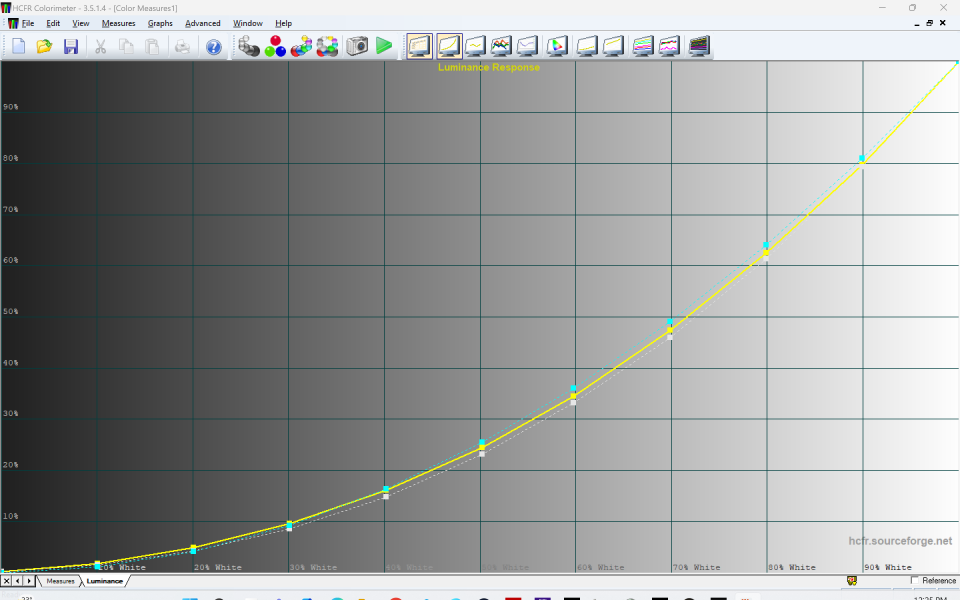Select the Luminance tab
960x600 pixels.
pos(104,581)
